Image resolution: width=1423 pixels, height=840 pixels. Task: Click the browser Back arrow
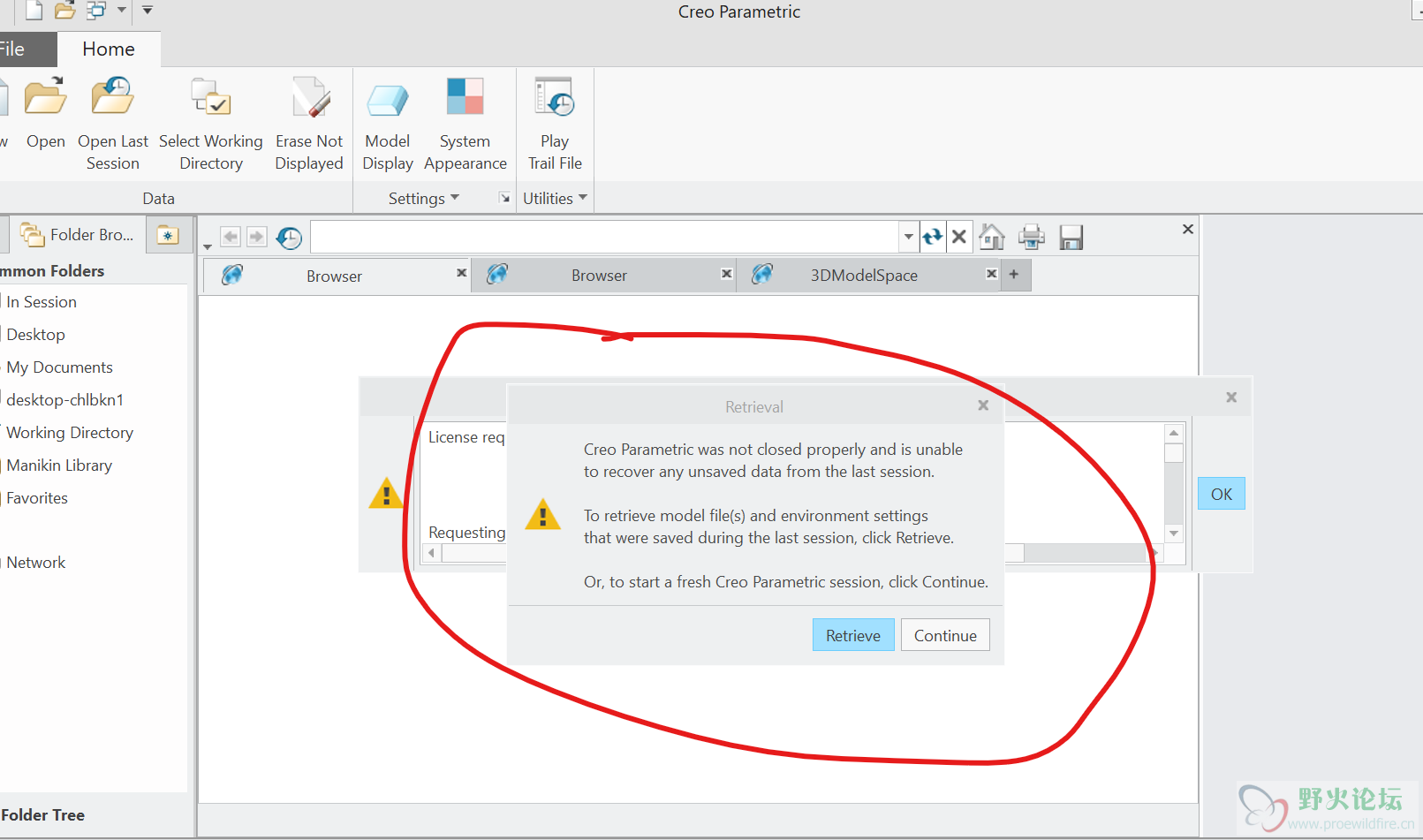(x=231, y=237)
